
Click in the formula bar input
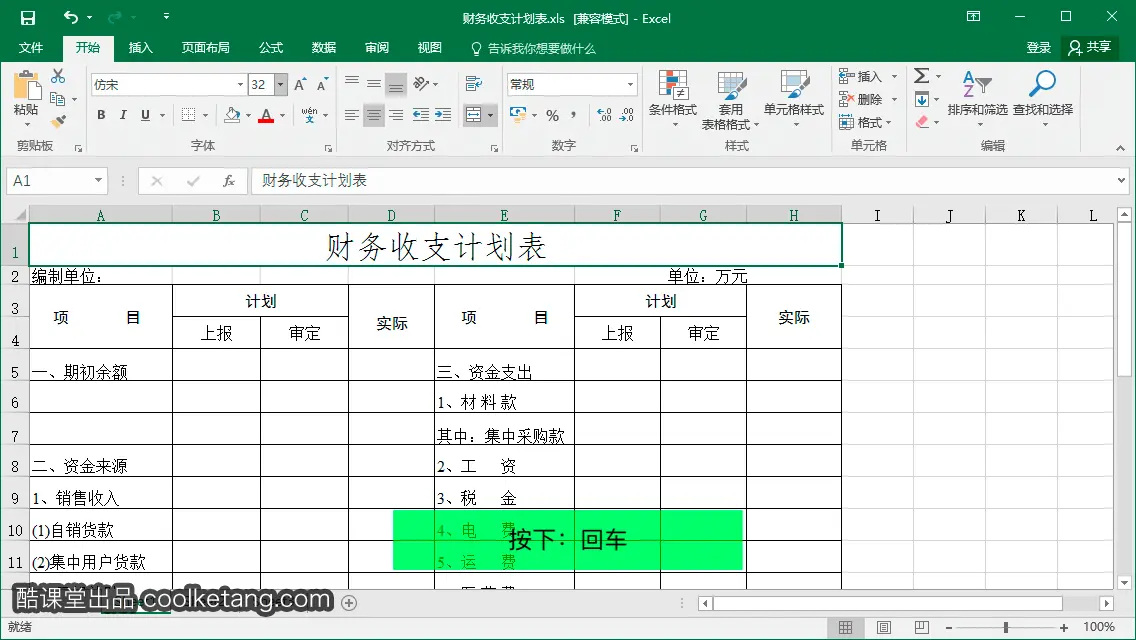[685, 180]
